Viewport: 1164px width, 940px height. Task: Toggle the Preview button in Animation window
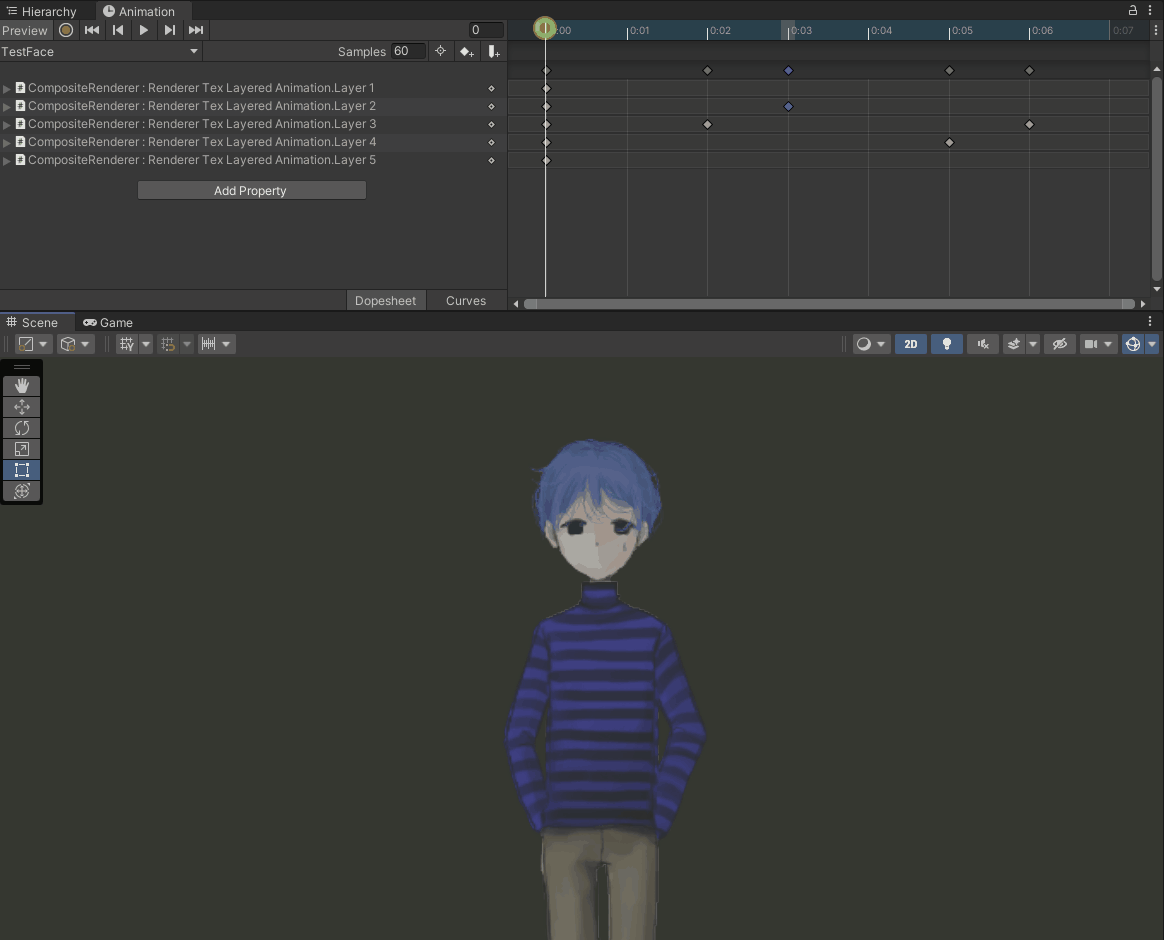[x=25, y=30]
